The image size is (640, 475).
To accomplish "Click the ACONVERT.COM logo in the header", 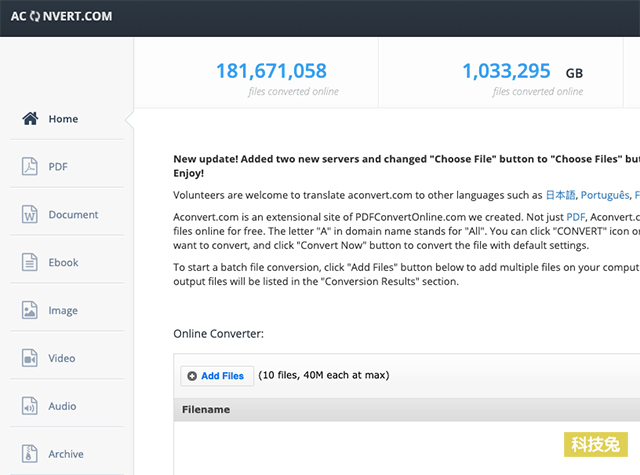I will click(61, 16).
